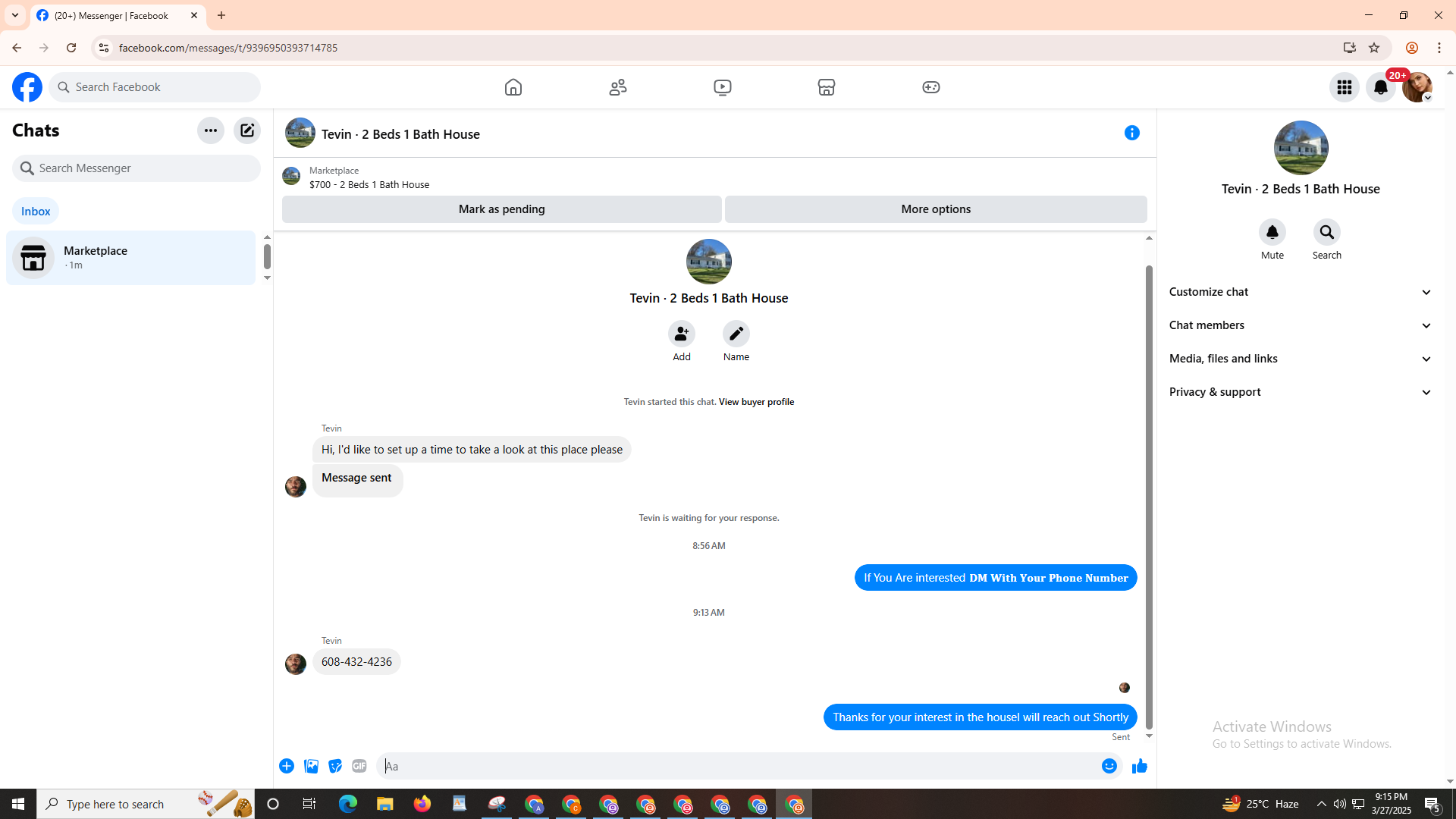Open View buyer profile link
1456x819 pixels.
point(756,402)
